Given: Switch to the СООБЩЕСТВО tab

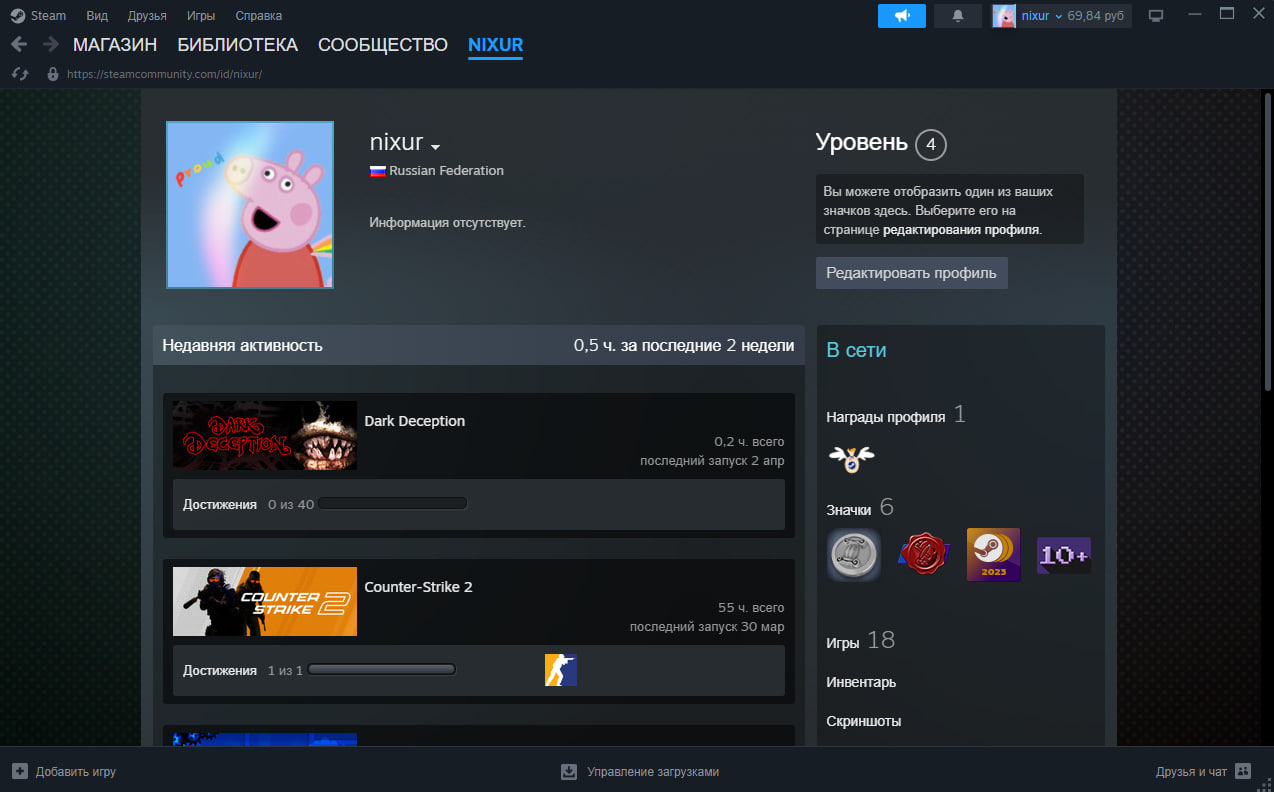Looking at the screenshot, I should [x=383, y=45].
